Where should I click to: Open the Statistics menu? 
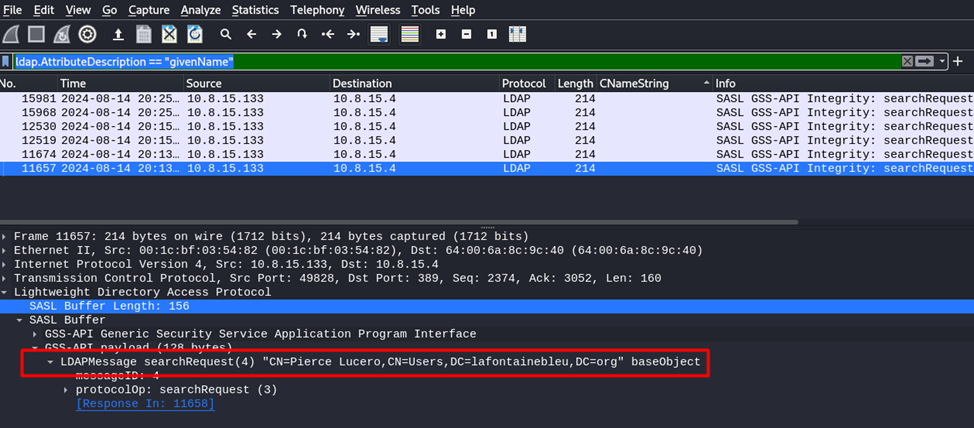[x=255, y=10]
